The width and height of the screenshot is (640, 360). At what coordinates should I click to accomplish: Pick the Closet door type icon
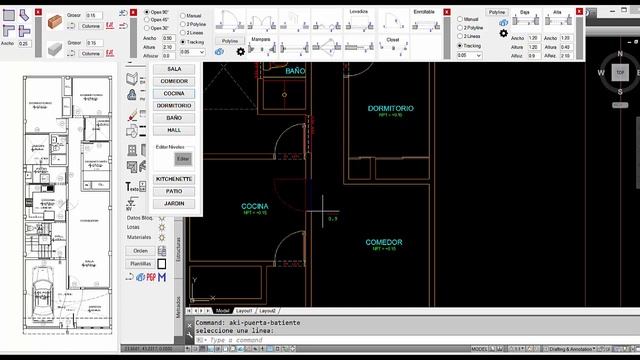click(393, 46)
